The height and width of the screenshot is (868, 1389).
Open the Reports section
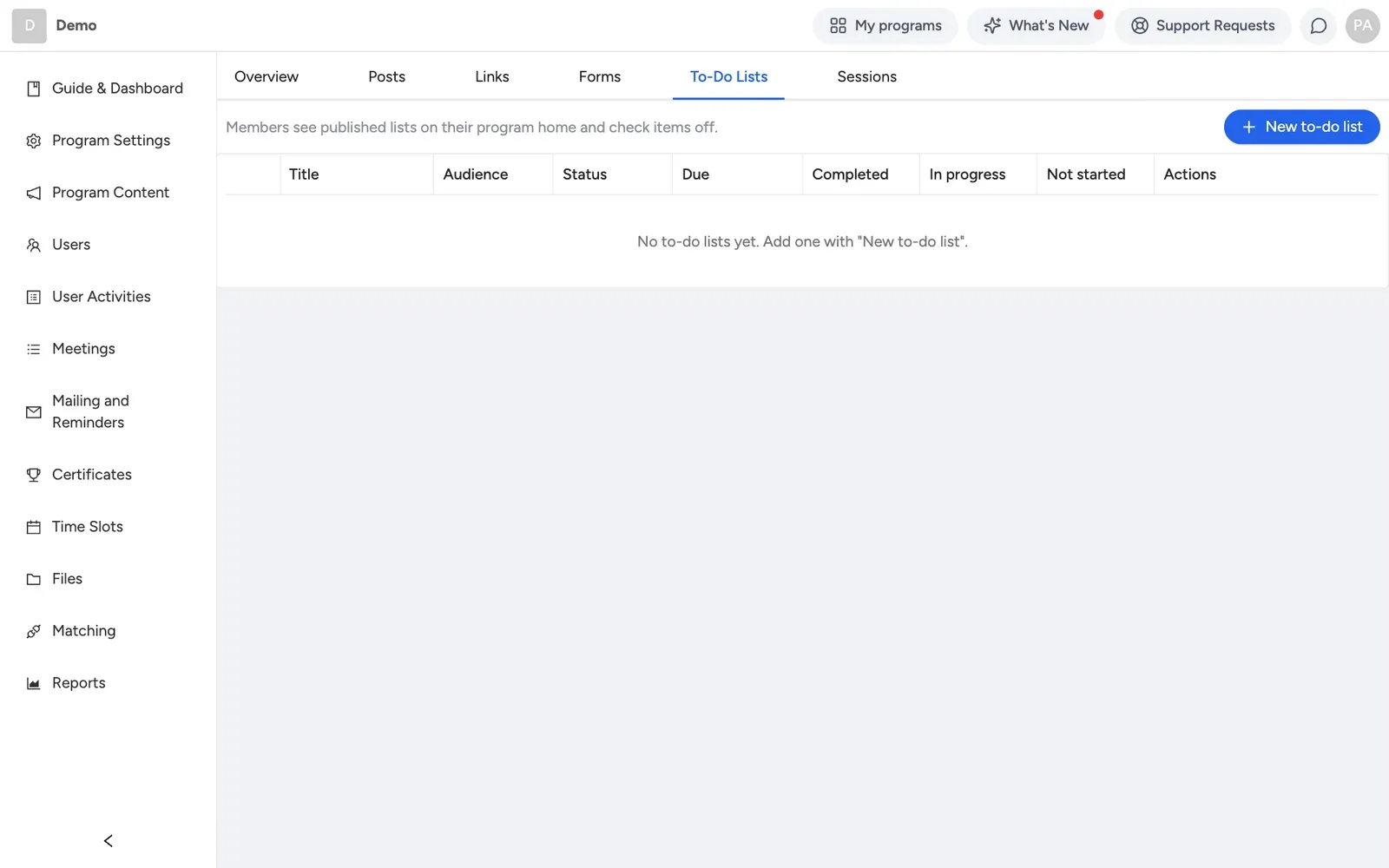coord(109,683)
